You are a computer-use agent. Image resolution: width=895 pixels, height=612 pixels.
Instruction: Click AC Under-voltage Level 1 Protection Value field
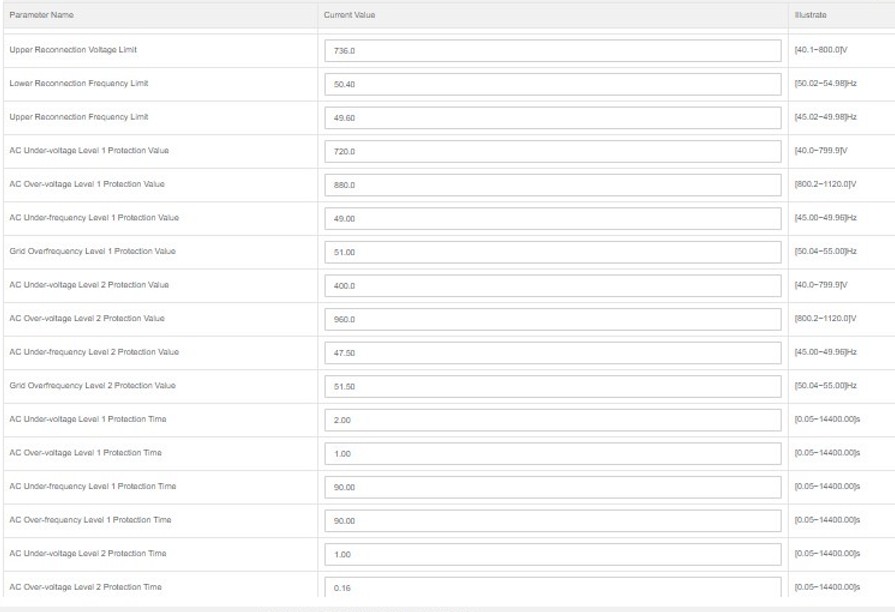[552, 151]
